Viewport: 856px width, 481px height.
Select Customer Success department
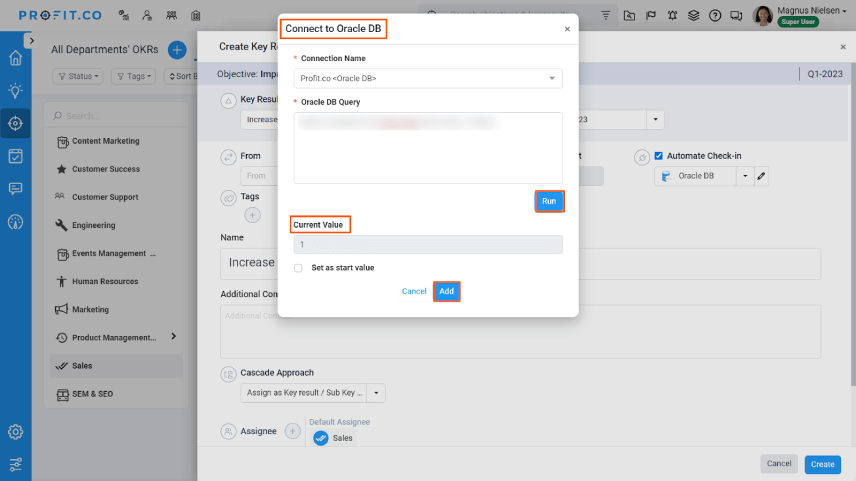click(x=116, y=169)
